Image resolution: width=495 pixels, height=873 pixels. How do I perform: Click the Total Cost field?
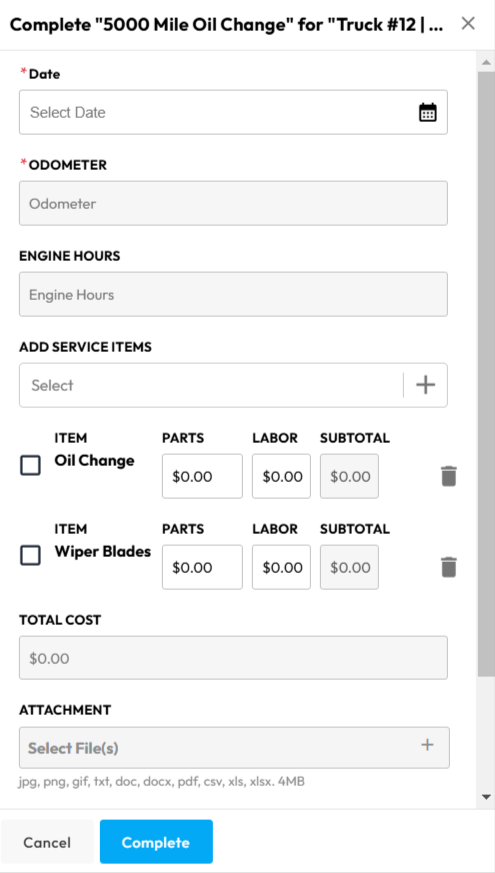[x=233, y=658]
